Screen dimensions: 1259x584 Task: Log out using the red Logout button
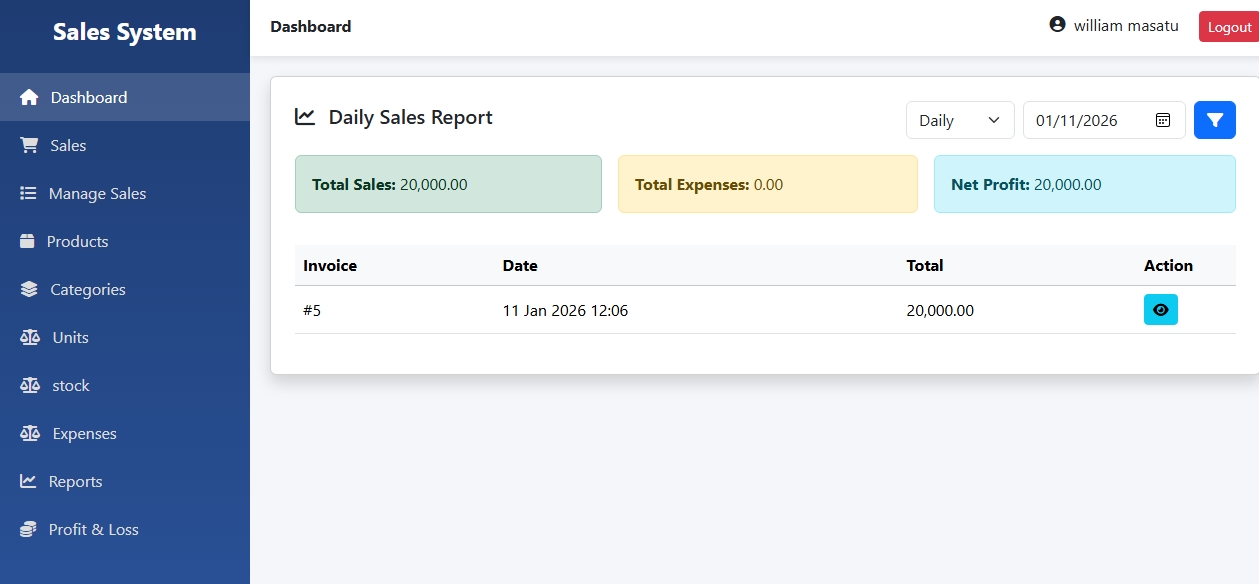(x=1229, y=27)
